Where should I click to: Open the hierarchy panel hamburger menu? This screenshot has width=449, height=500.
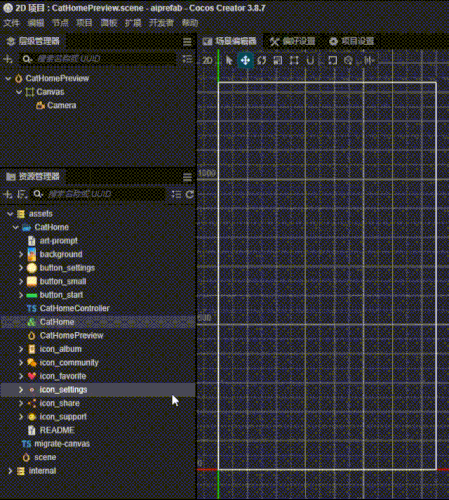click(187, 42)
